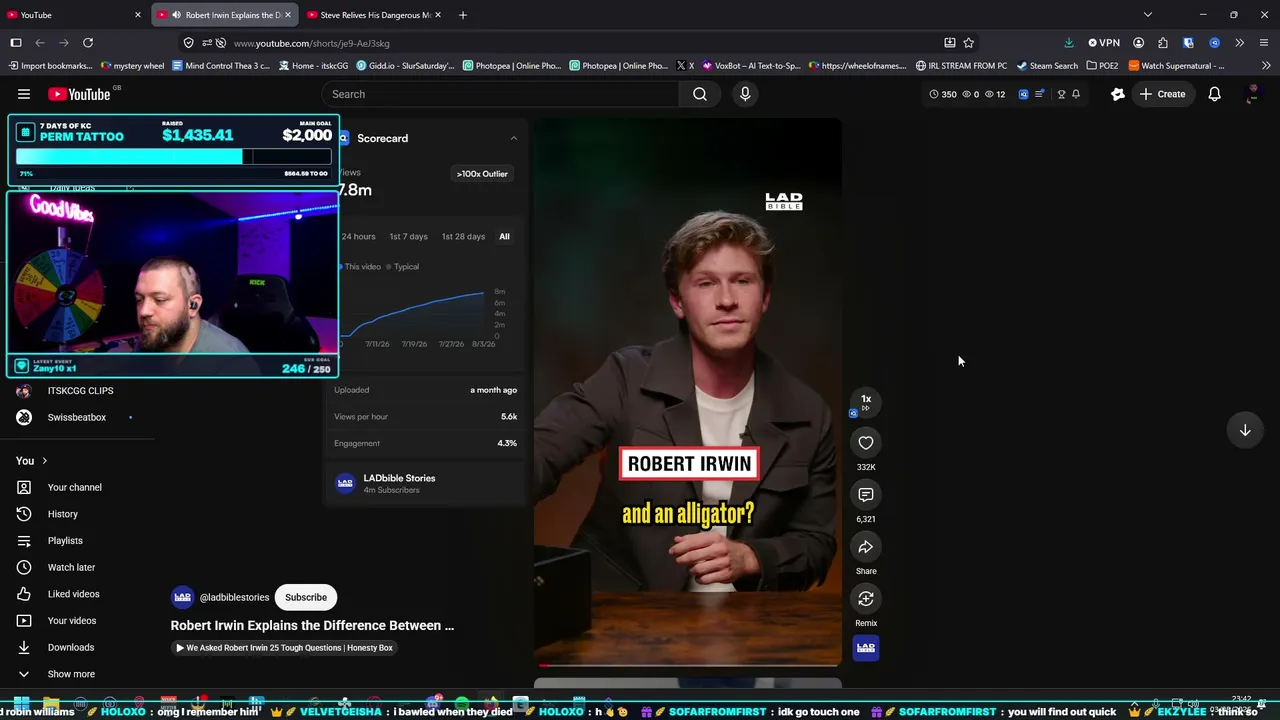Open YouTube notifications bell

[x=1214, y=94]
